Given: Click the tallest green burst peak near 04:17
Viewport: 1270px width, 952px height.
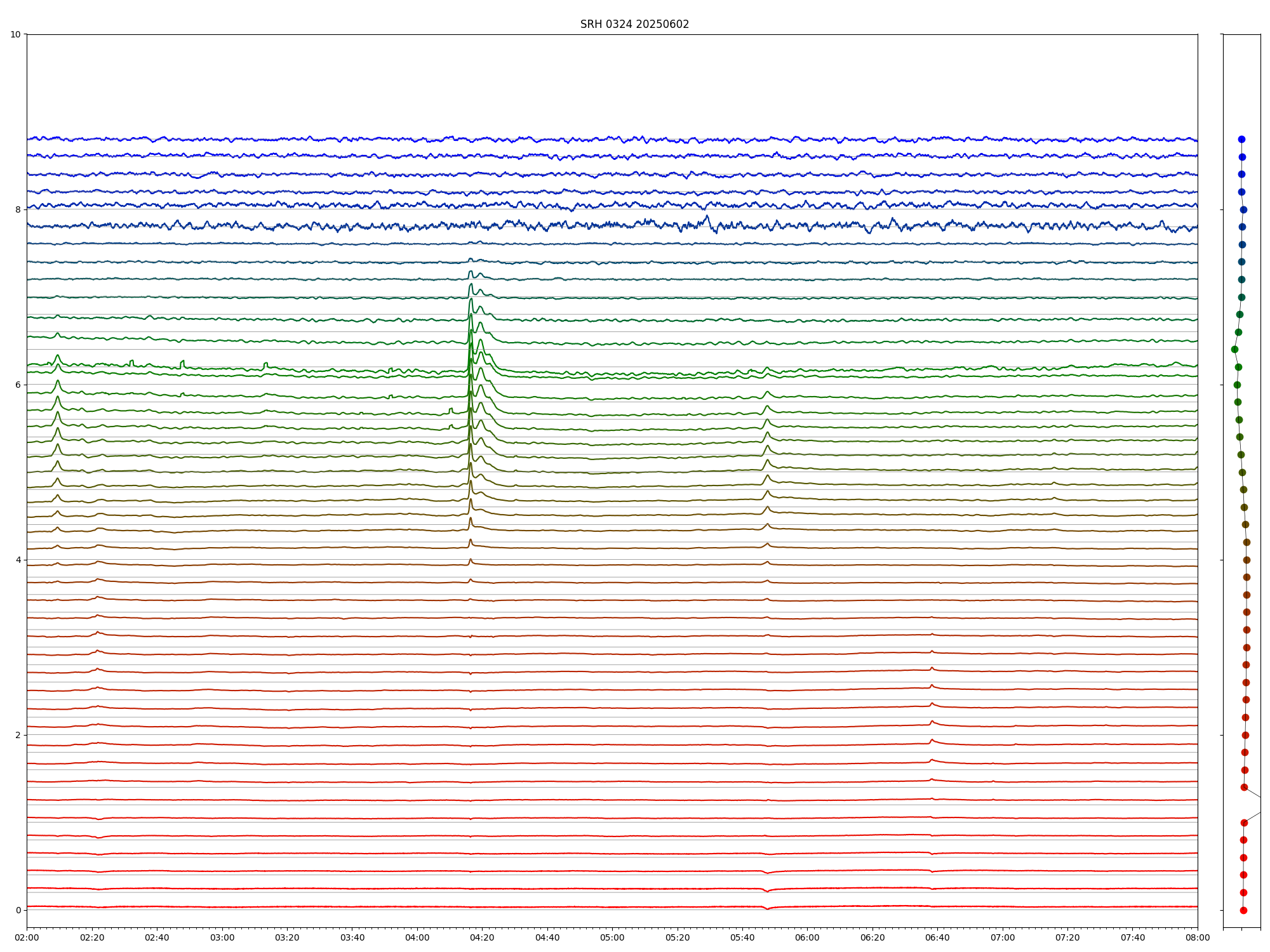Looking at the screenshot, I should (471, 330).
